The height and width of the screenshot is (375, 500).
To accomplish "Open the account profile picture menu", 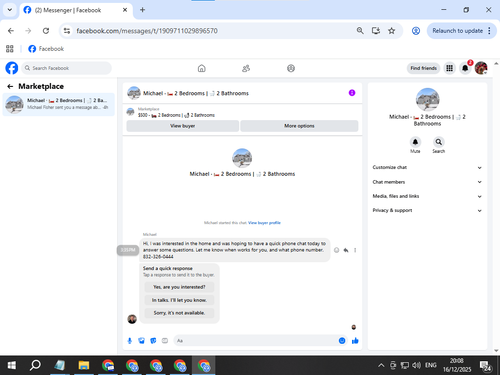I will pos(481,68).
